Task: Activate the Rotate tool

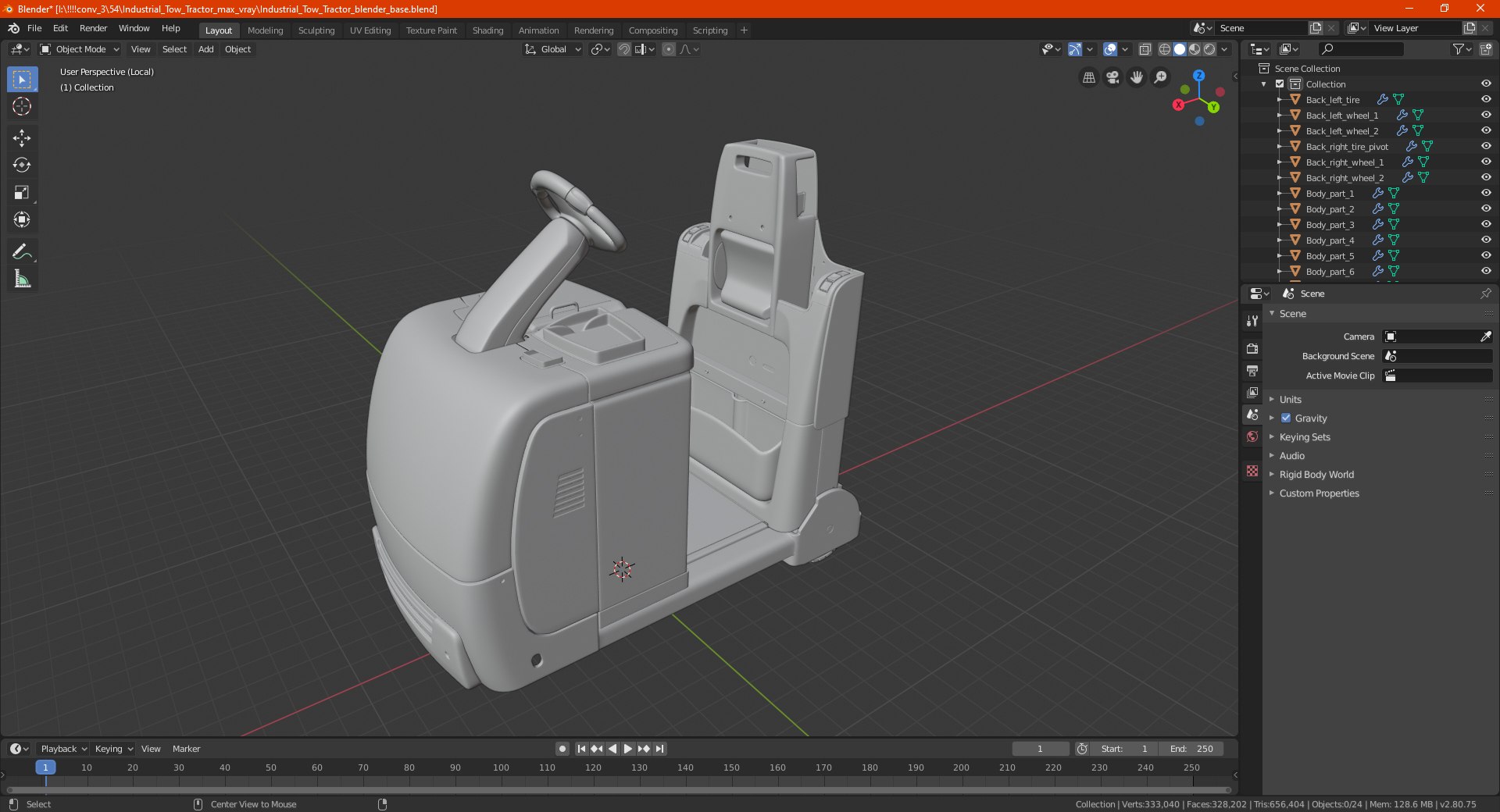Action: (x=22, y=165)
